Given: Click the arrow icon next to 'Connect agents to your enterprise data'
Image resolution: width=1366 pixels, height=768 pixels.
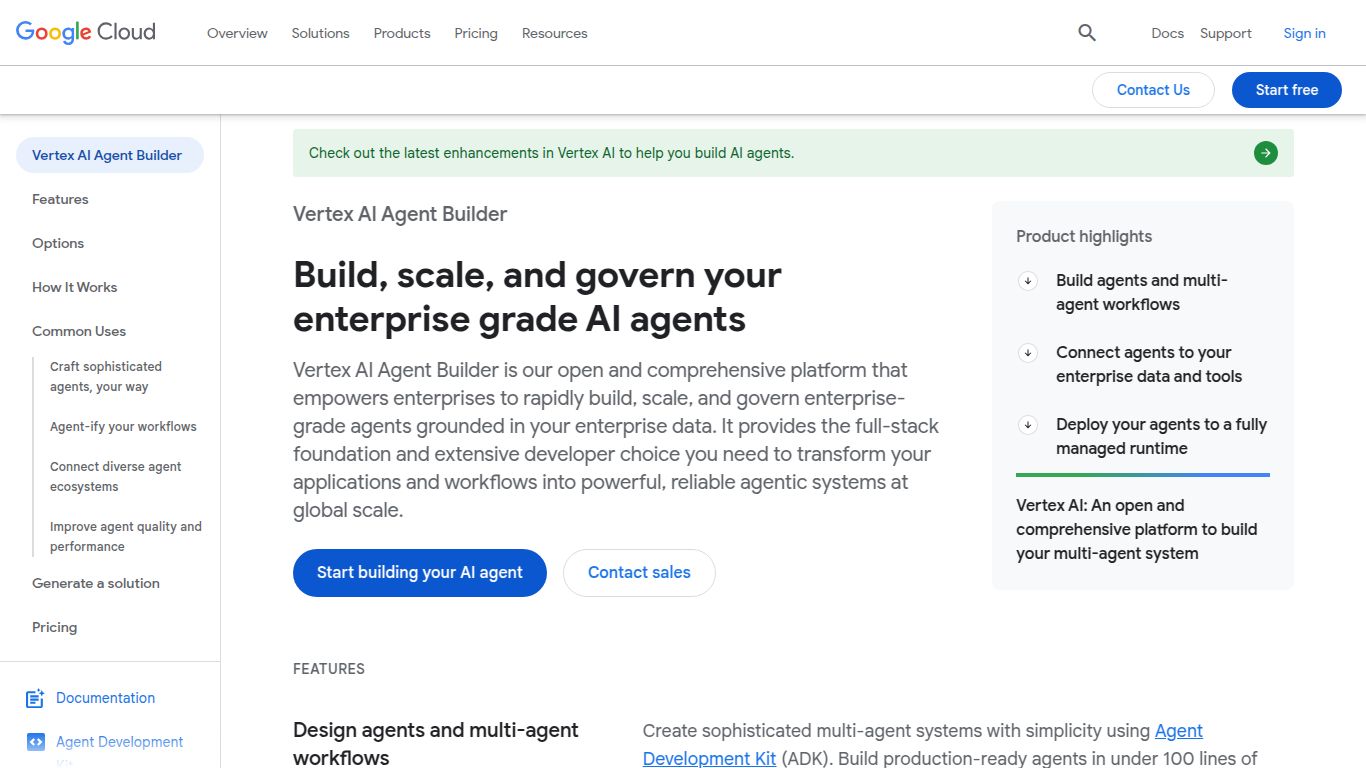Looking at the screenshot, I should point(1028,353).
